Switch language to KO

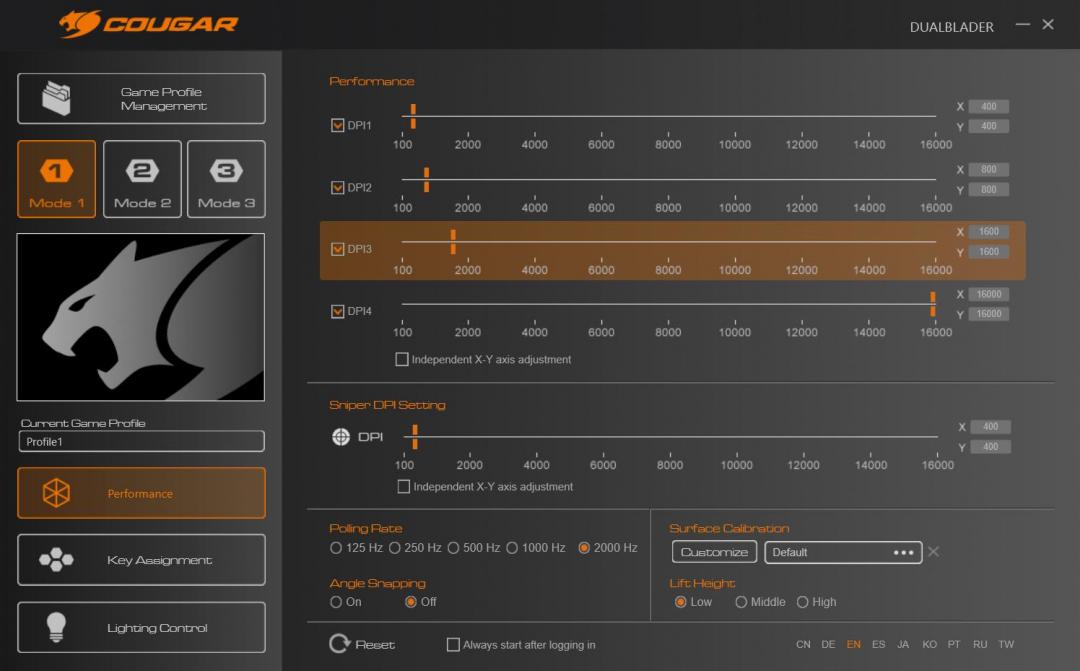click(x=929, y=645)
